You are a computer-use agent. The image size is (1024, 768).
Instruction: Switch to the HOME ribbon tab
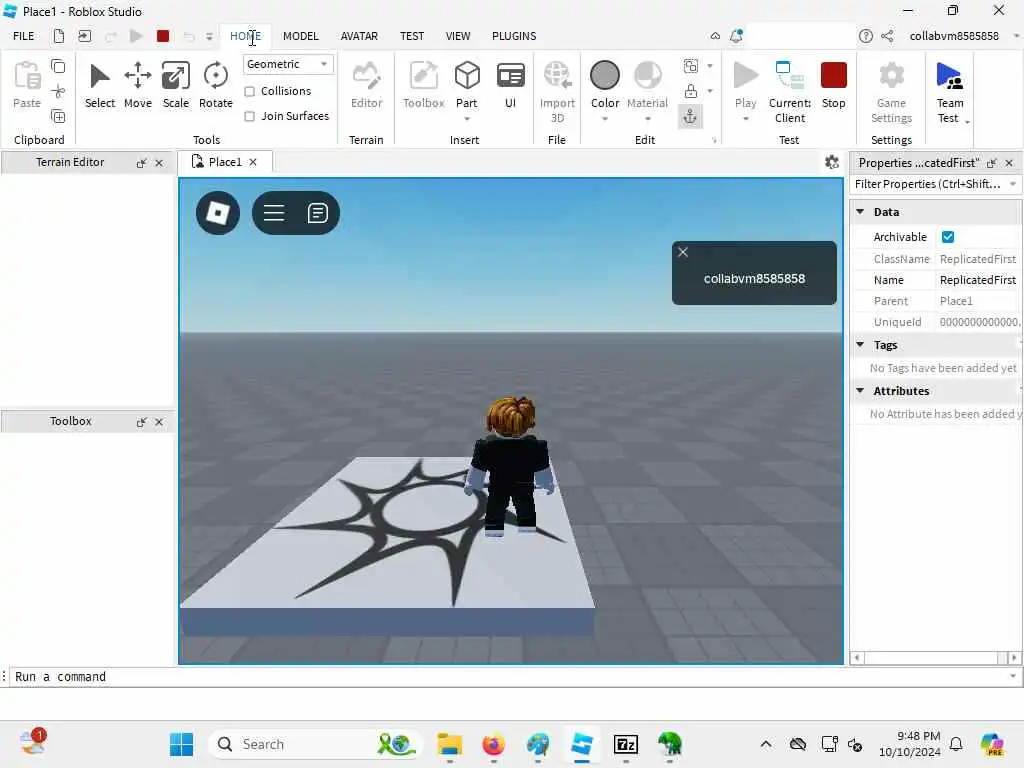coord(246,36)
